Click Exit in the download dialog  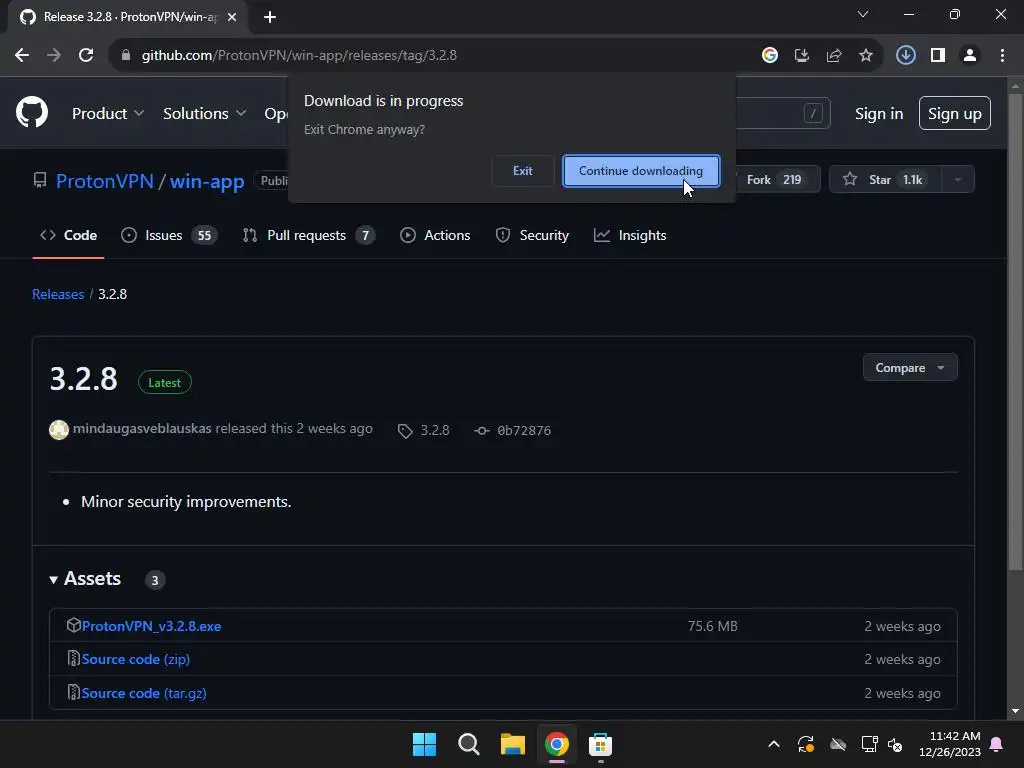[x=522, y=171]
